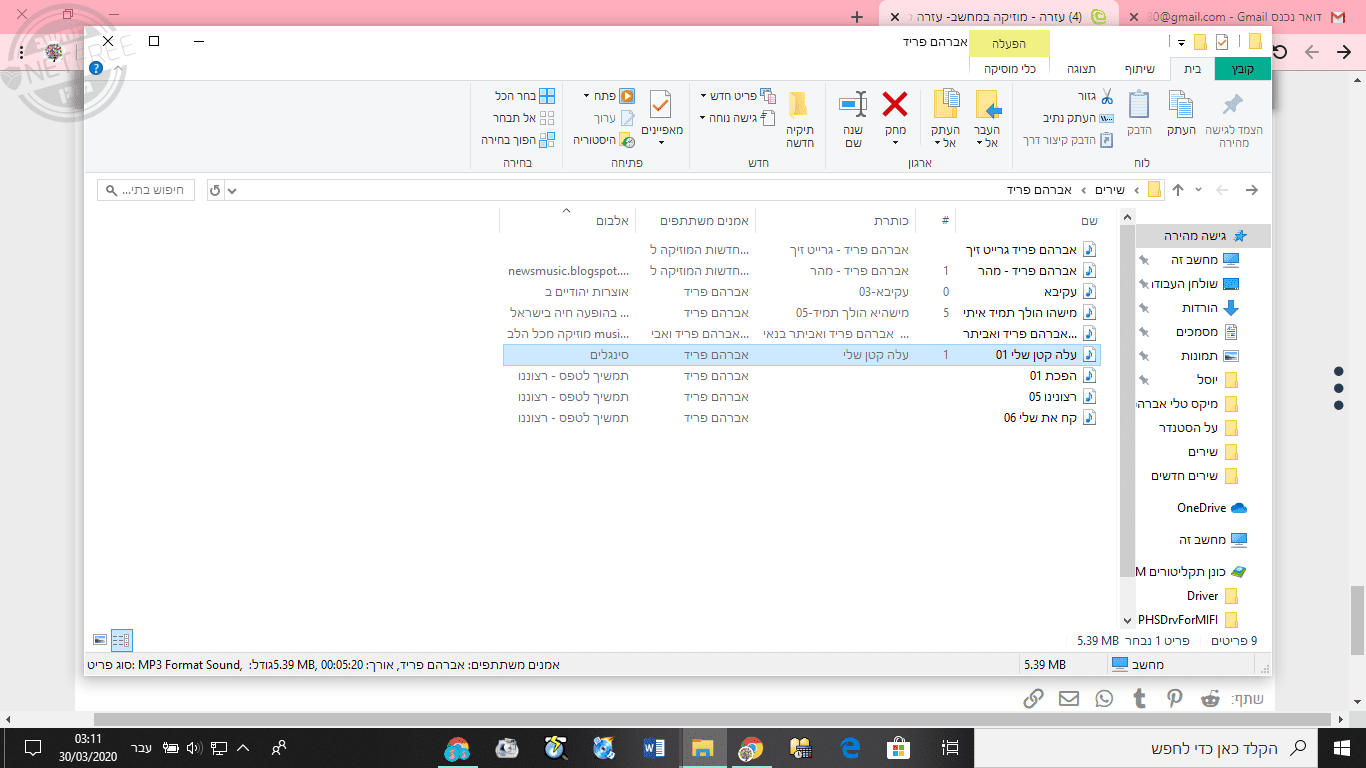1366x768 pixels.
Task: Refresh the current folder view
Action: tap(215, 190)
